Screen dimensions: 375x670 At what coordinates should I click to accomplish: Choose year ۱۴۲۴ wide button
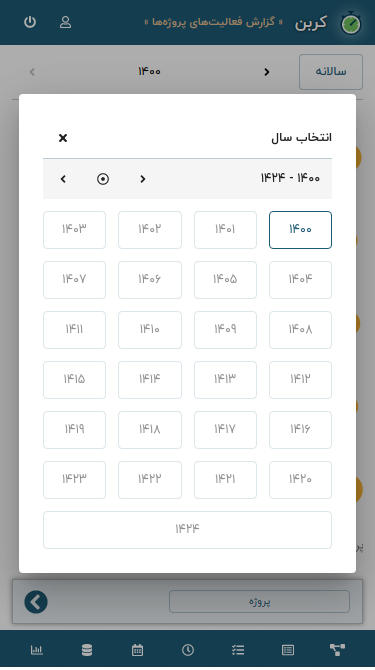click(x=187, y=529)
